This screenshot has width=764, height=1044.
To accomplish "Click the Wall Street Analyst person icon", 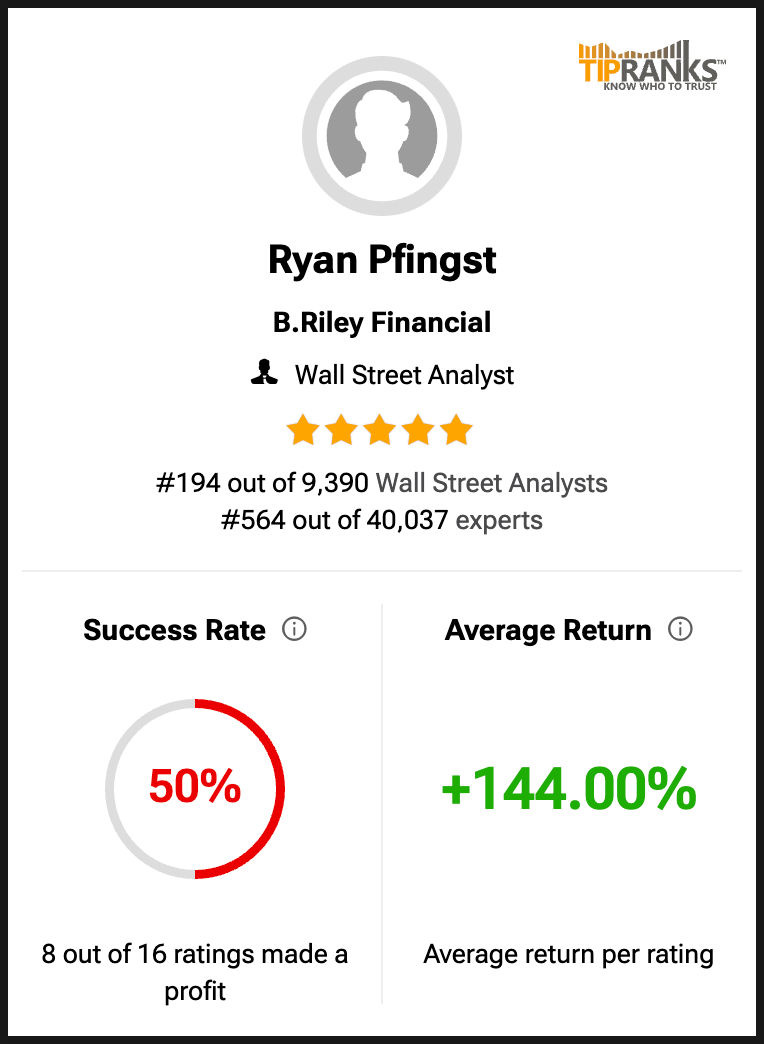I will pos(264,373).
